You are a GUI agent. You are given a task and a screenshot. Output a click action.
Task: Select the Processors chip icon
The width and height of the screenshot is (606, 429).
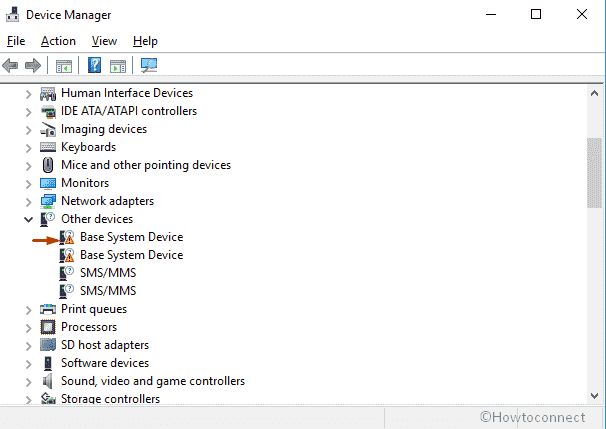(48, 327)
